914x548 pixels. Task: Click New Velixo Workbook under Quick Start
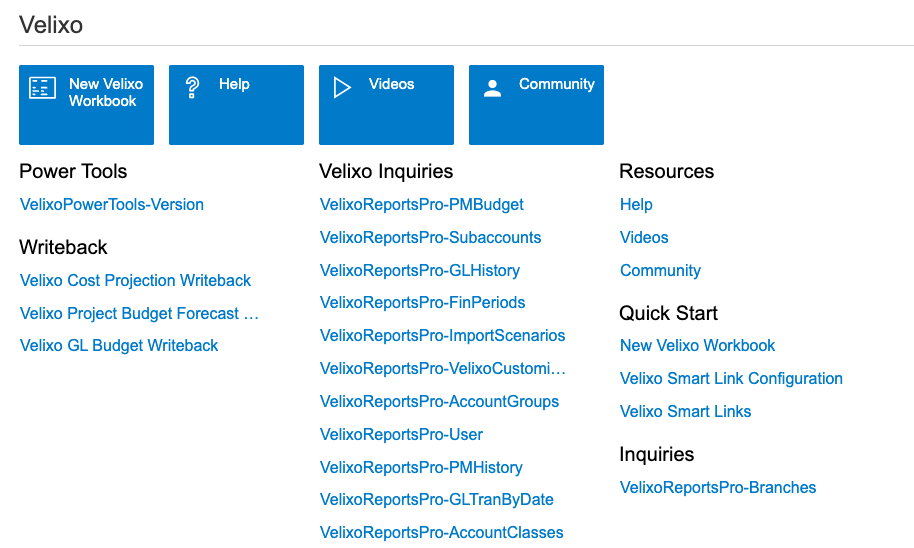pos(698,346)
